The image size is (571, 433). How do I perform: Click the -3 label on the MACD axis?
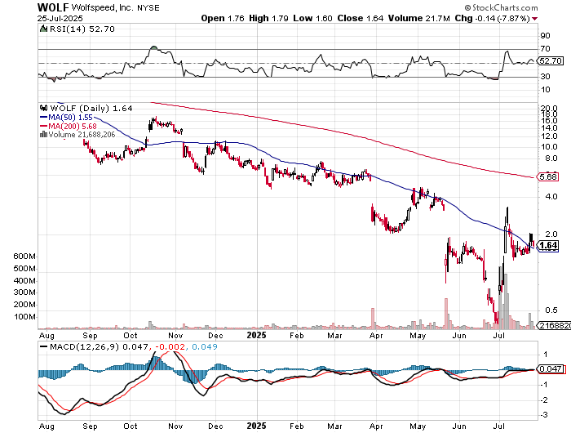pyautogui.click(x=545, y=415)
